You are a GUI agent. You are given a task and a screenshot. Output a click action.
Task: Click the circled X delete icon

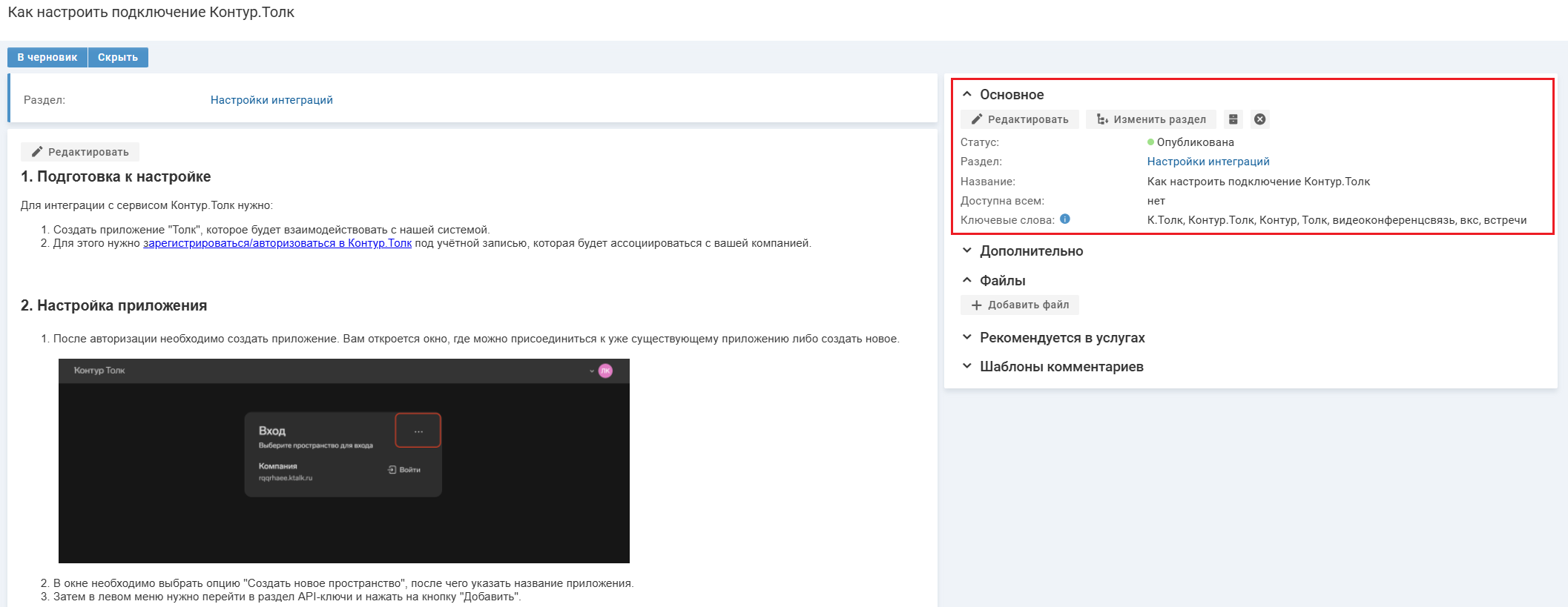[x=1259, y=119]
